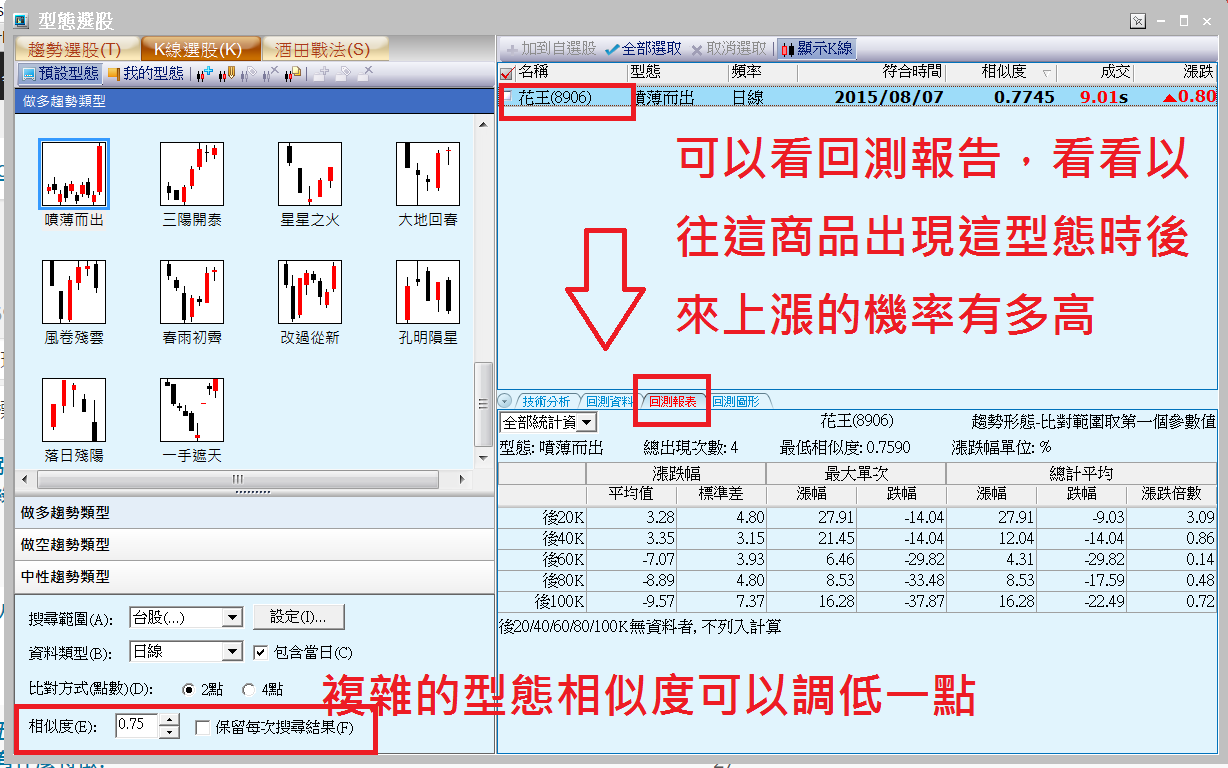Click the add new pattern candlestick icon

pyautogui.click(x=204, y=73)
